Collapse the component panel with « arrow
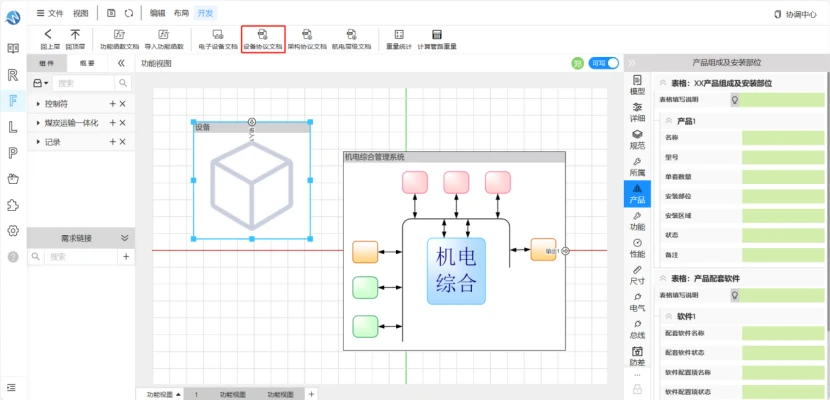 click(x=121, y=63)
